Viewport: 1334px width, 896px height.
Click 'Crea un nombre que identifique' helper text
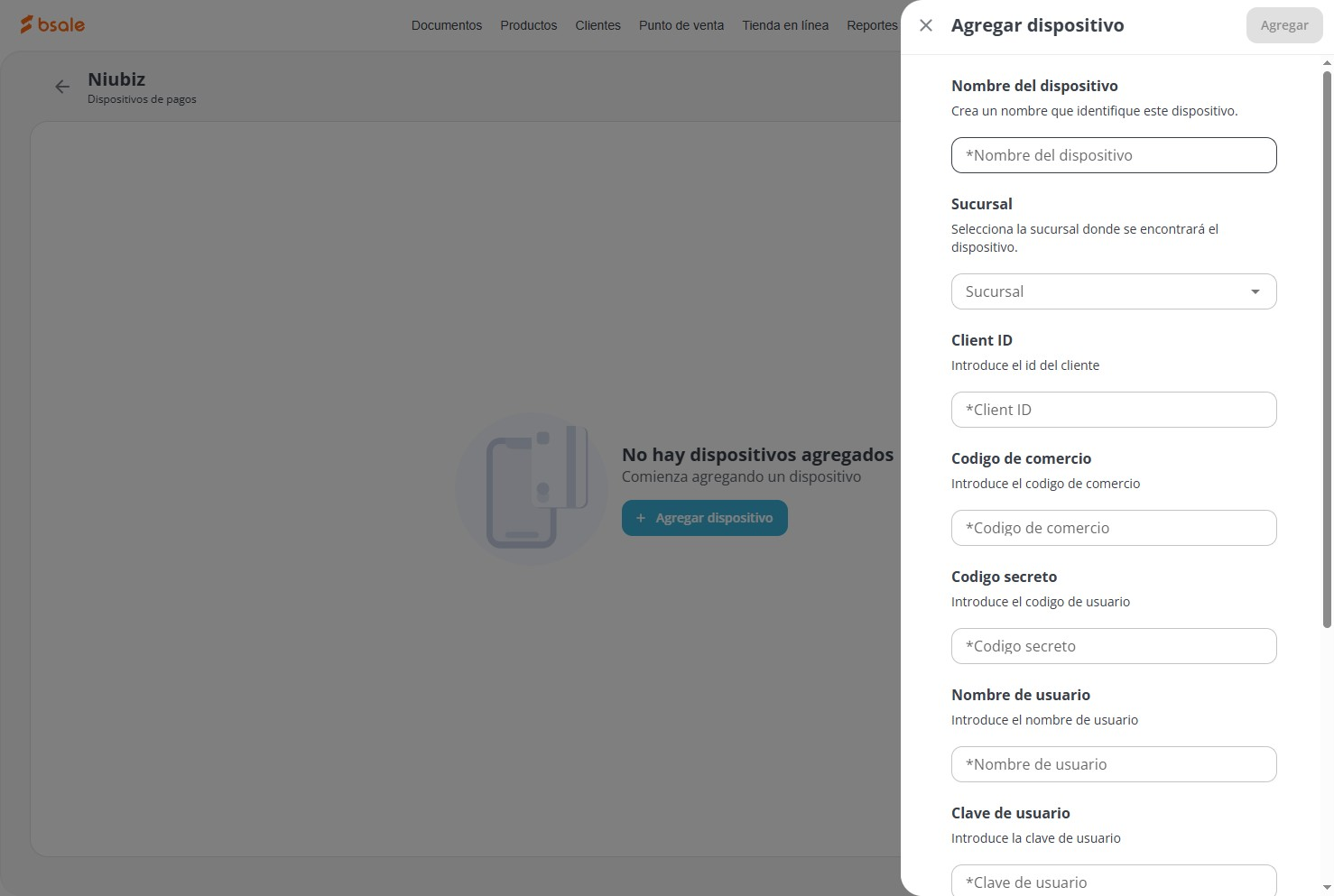click(1094, 111)
